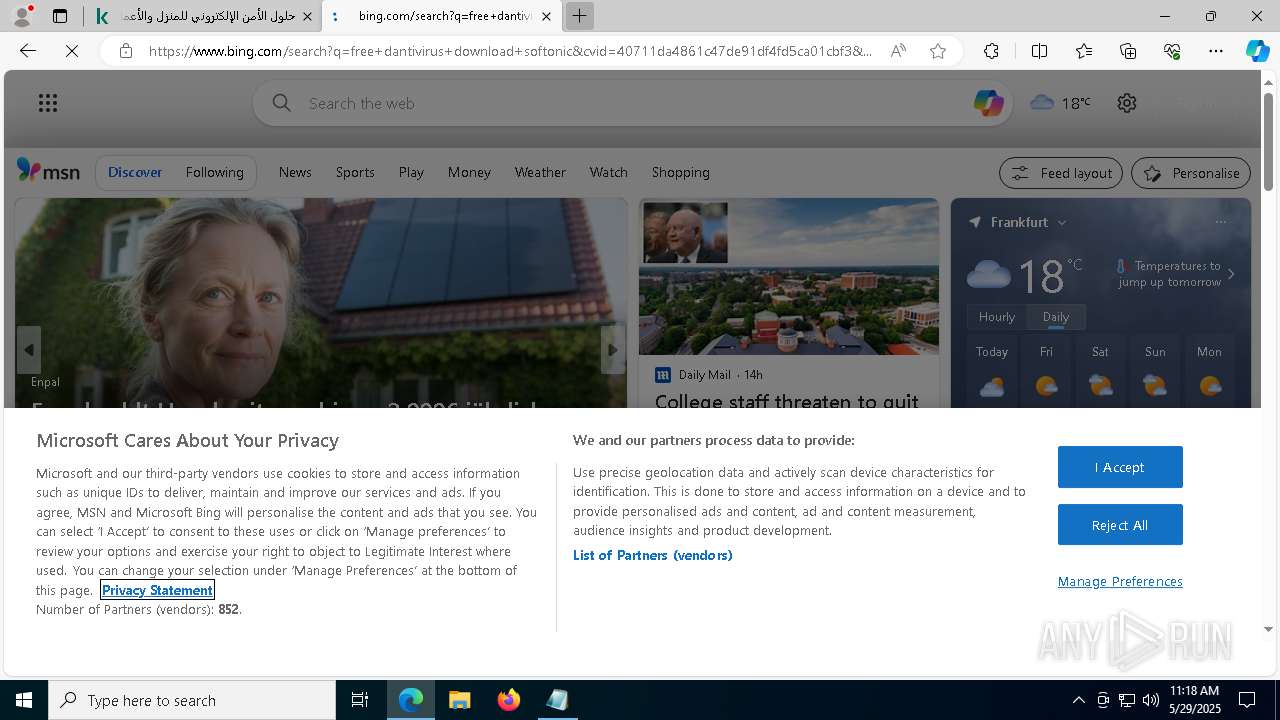1280x720 pixels.
Task: Open the Daily Mail college article
Action: pos(786,401)
